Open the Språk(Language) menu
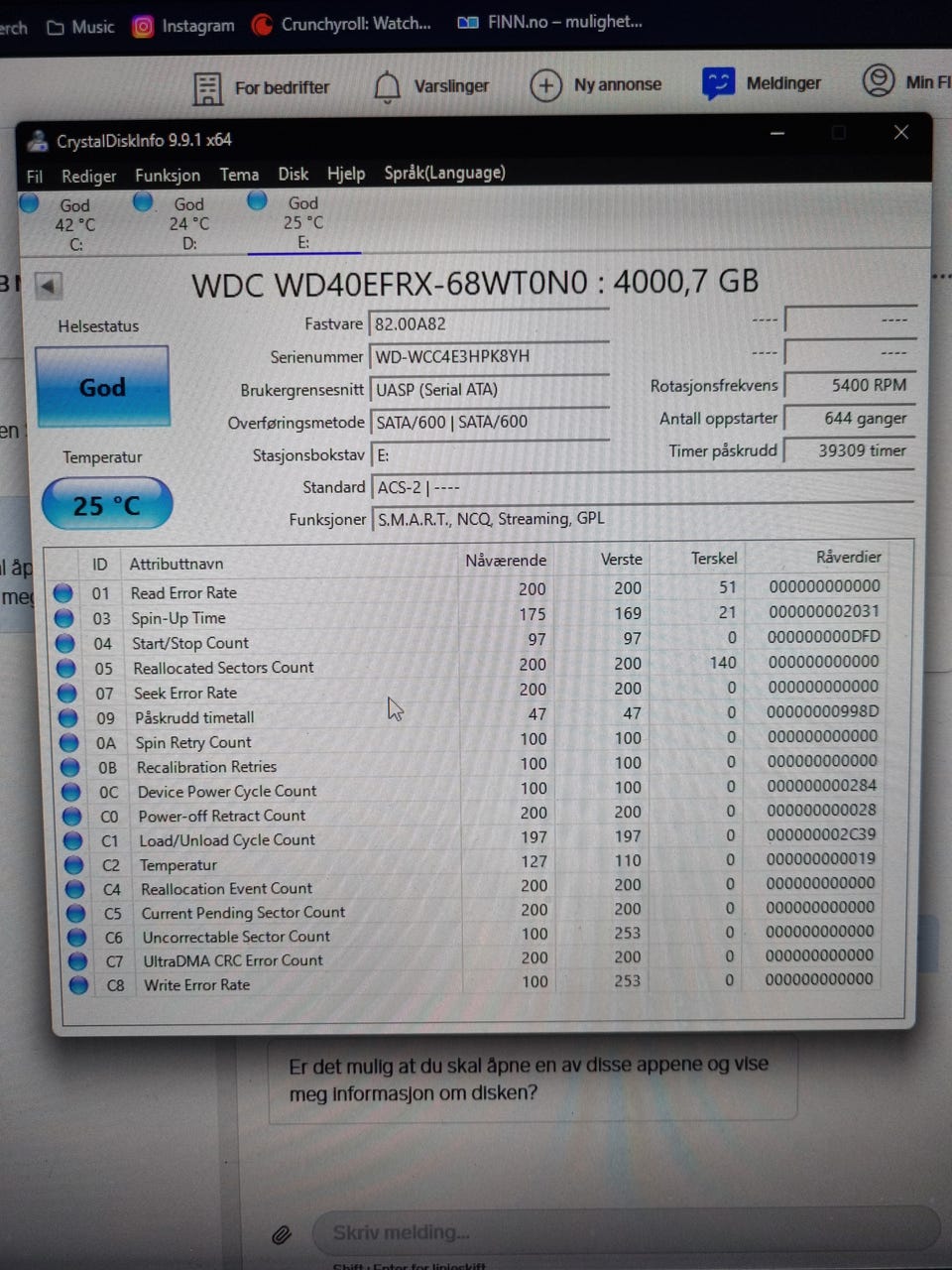This screenshot has height=1270, width=952. (444, 173)
